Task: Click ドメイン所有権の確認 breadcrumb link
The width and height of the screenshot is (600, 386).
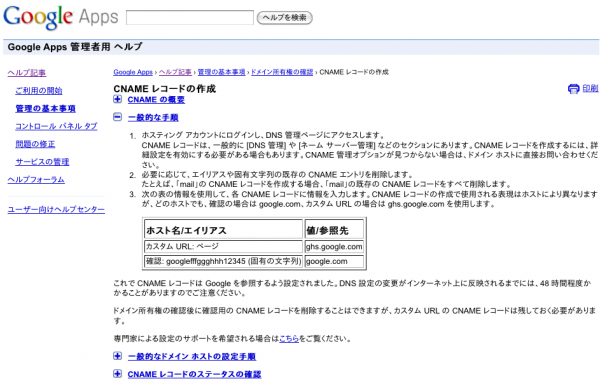Action: point(282,72)
